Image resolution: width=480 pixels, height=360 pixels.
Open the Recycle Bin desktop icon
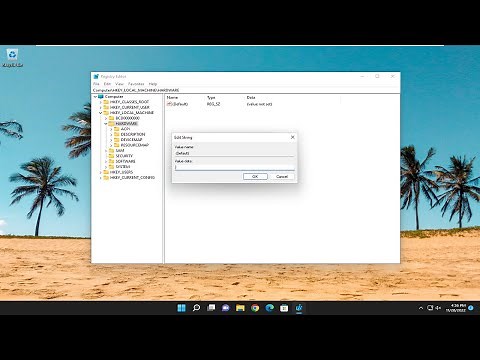(12, 58)
